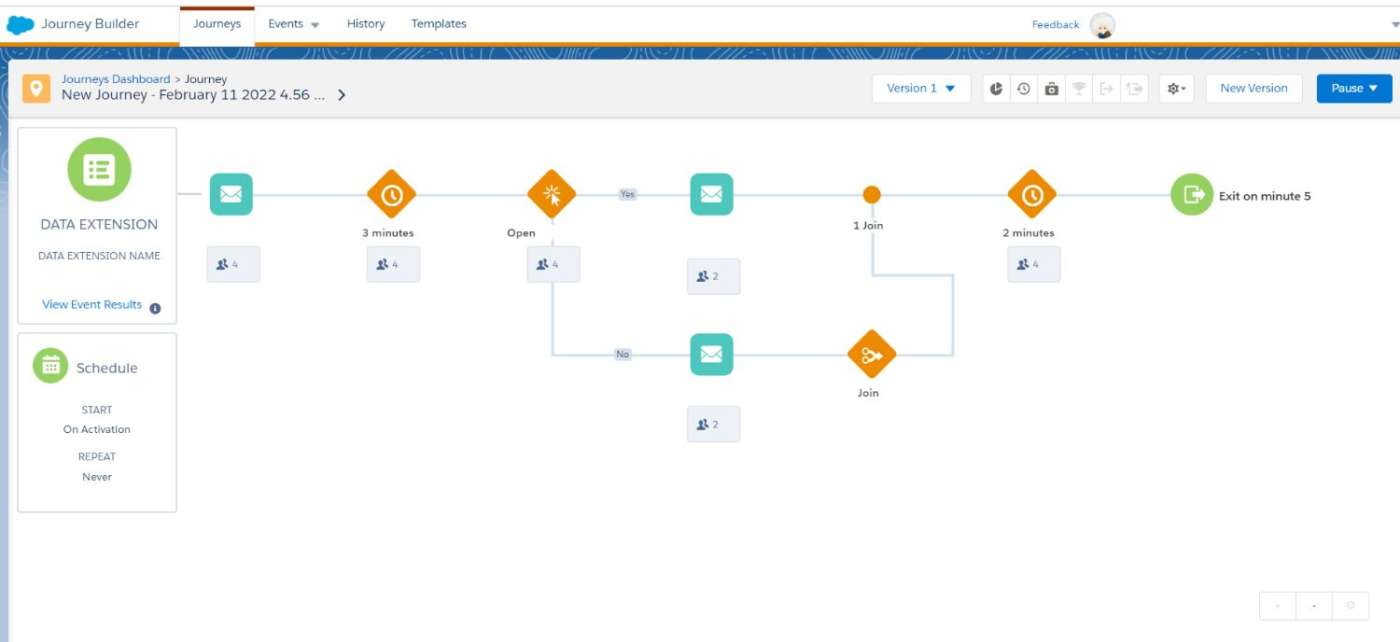This screenshot has width=1400, height=642.
Task: Expand the Events menu
Action: pos(294,24)
